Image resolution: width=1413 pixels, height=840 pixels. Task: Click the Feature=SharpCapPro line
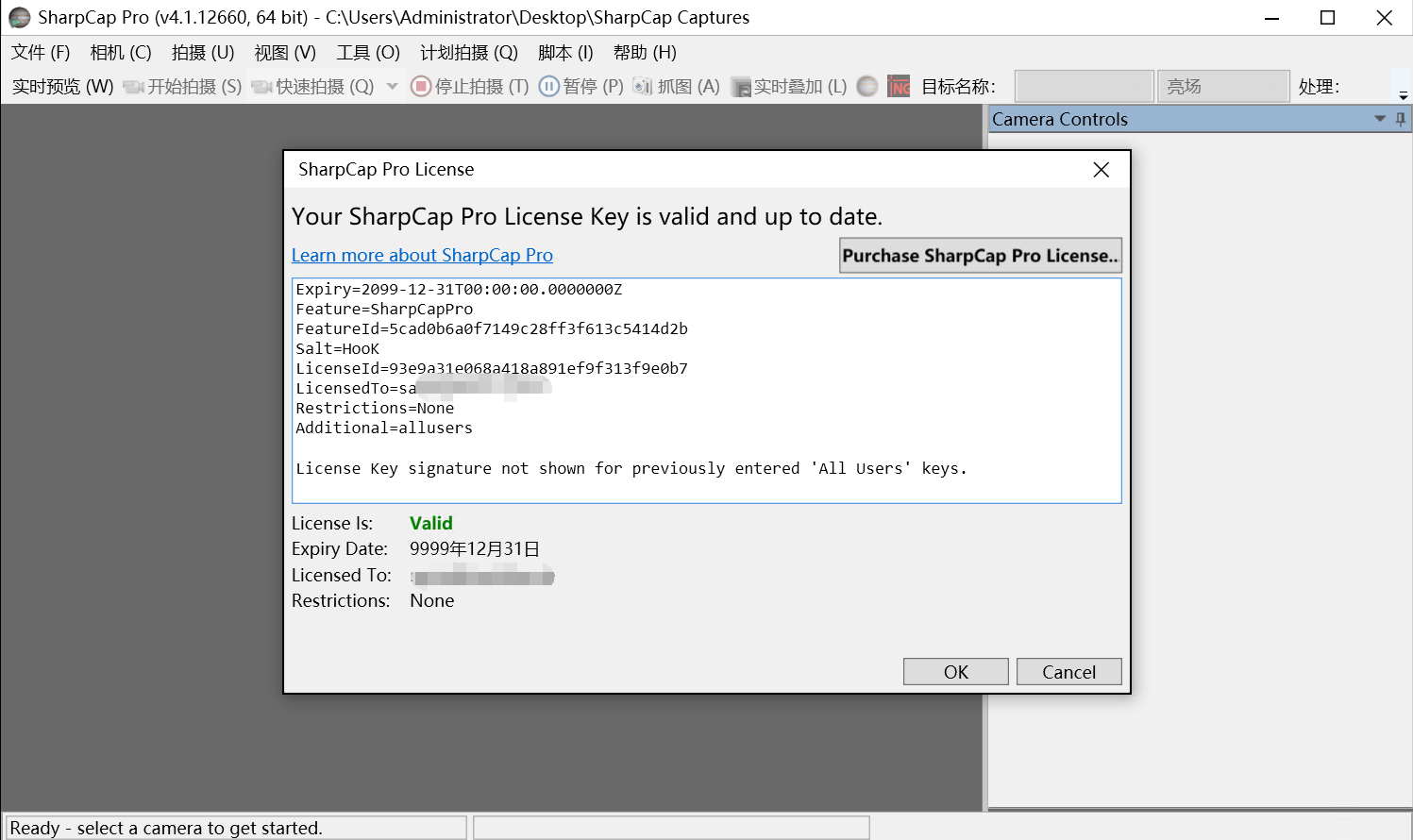pyautogui.click(x=384, y=310)
